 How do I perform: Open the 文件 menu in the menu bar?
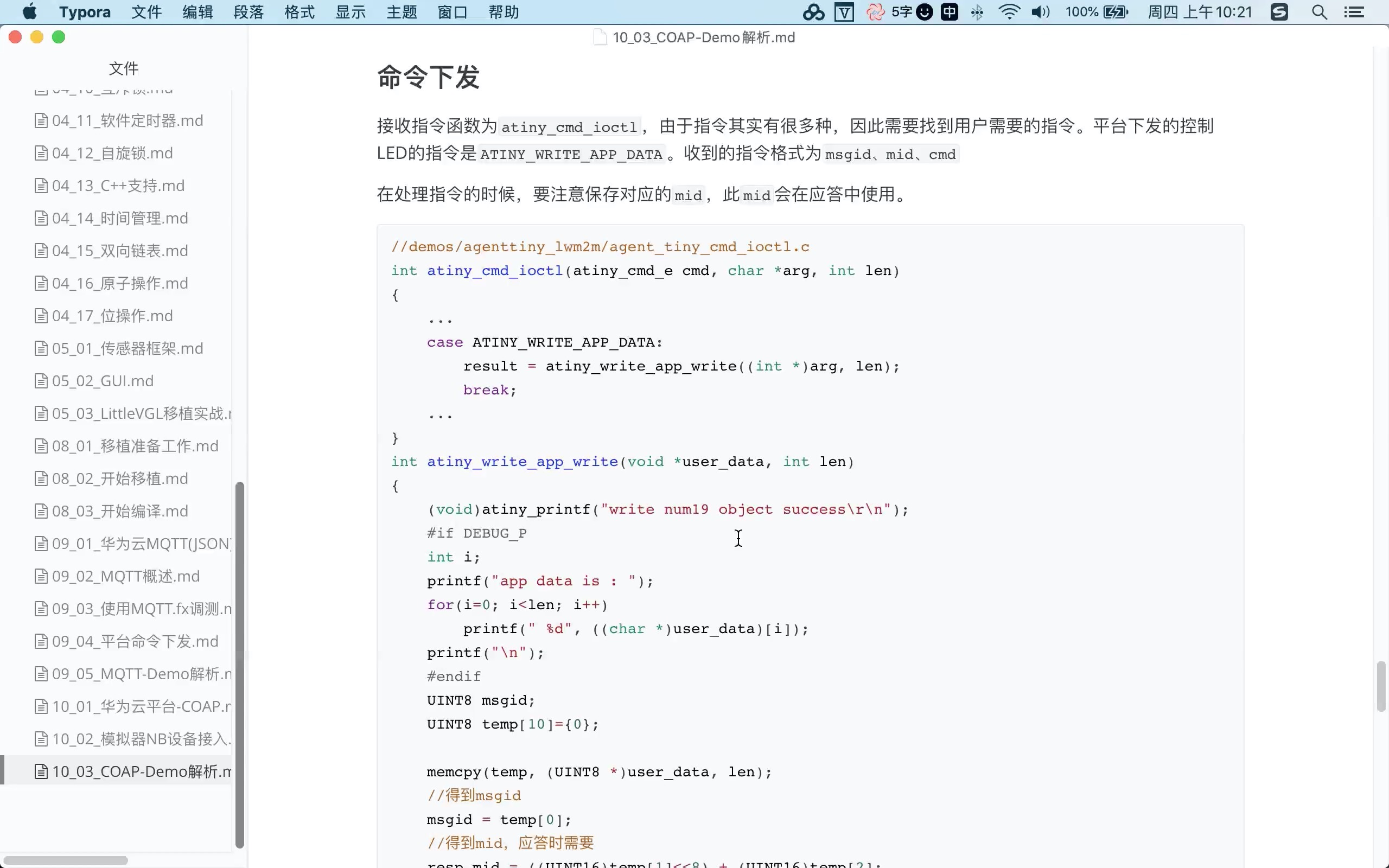point(146,12)
